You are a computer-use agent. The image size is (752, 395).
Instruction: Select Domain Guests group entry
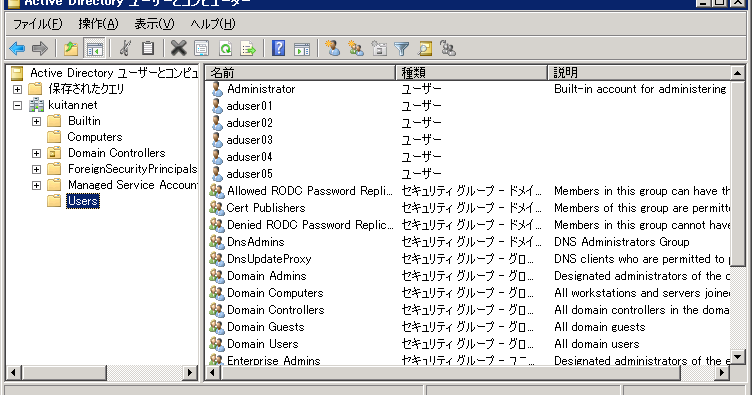[266, 327]
